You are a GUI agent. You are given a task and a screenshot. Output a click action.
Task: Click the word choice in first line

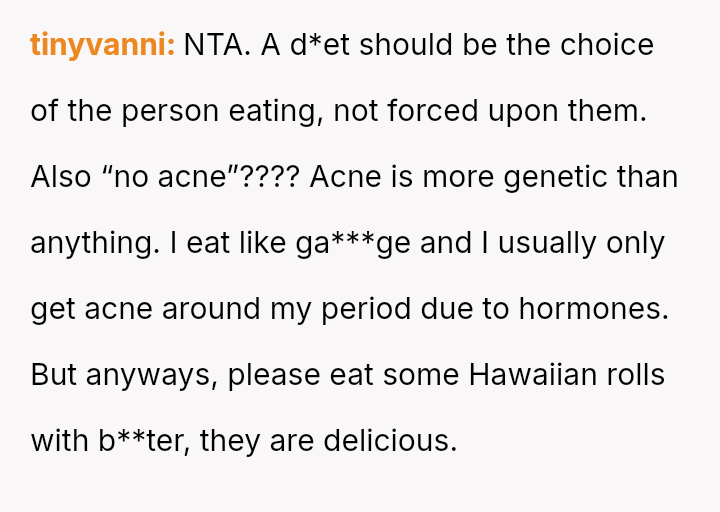(607, 45)
